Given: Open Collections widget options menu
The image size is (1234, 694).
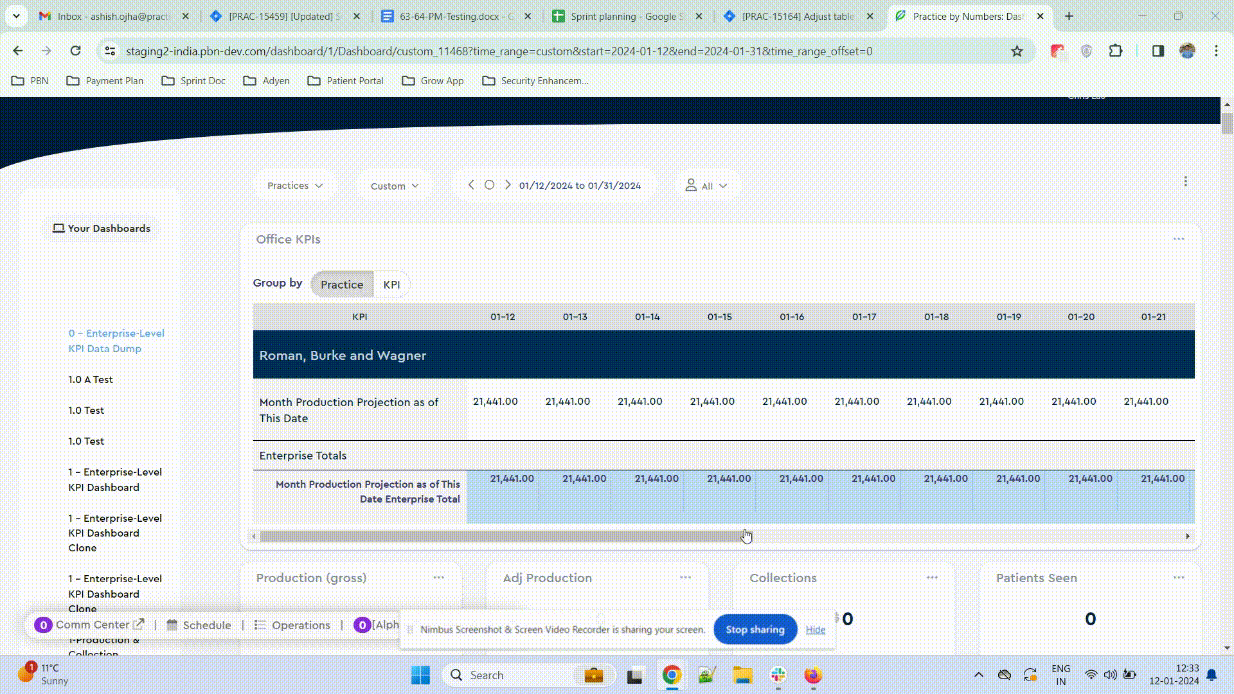Looking at the screenshot, I should pyautogui.click(x=932, y=577).
